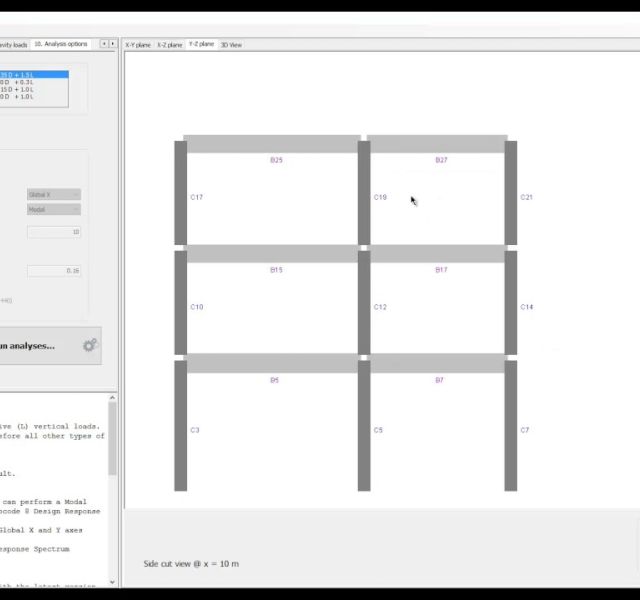
Task: Click the left tab-scroll arrow
Action: point(104,43)
